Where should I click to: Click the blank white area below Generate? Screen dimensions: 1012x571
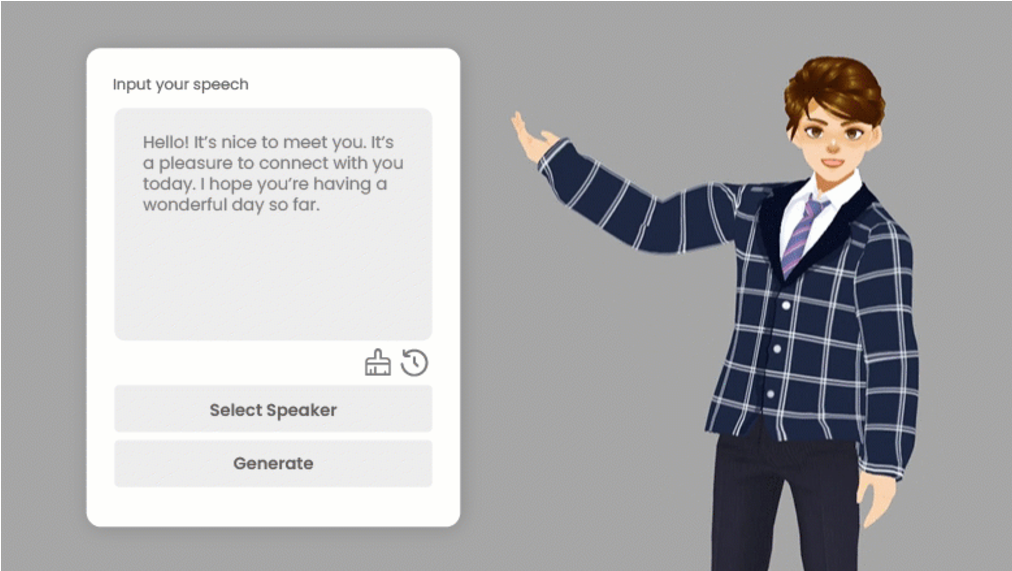pos(273,506)
